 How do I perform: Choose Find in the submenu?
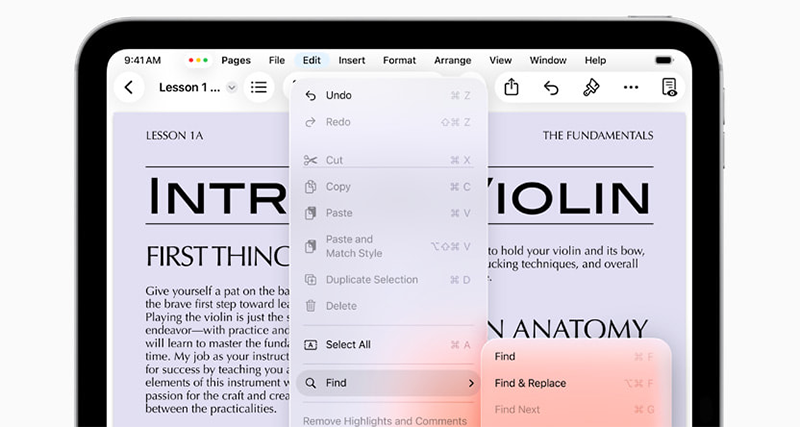[576, 357]
